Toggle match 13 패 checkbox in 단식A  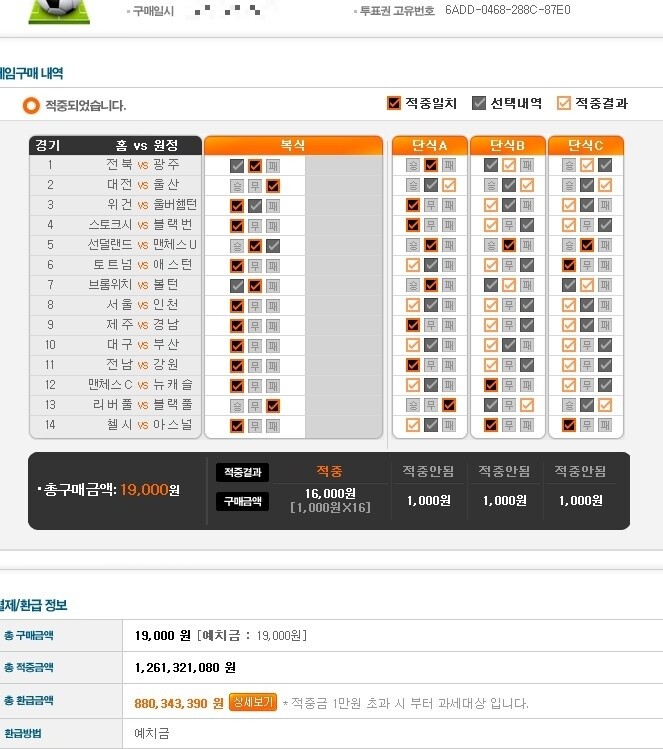coord(449,405)
